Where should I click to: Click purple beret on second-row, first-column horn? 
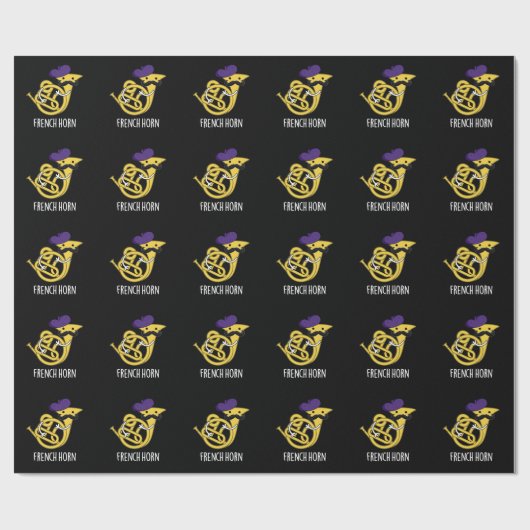(60, 154)
